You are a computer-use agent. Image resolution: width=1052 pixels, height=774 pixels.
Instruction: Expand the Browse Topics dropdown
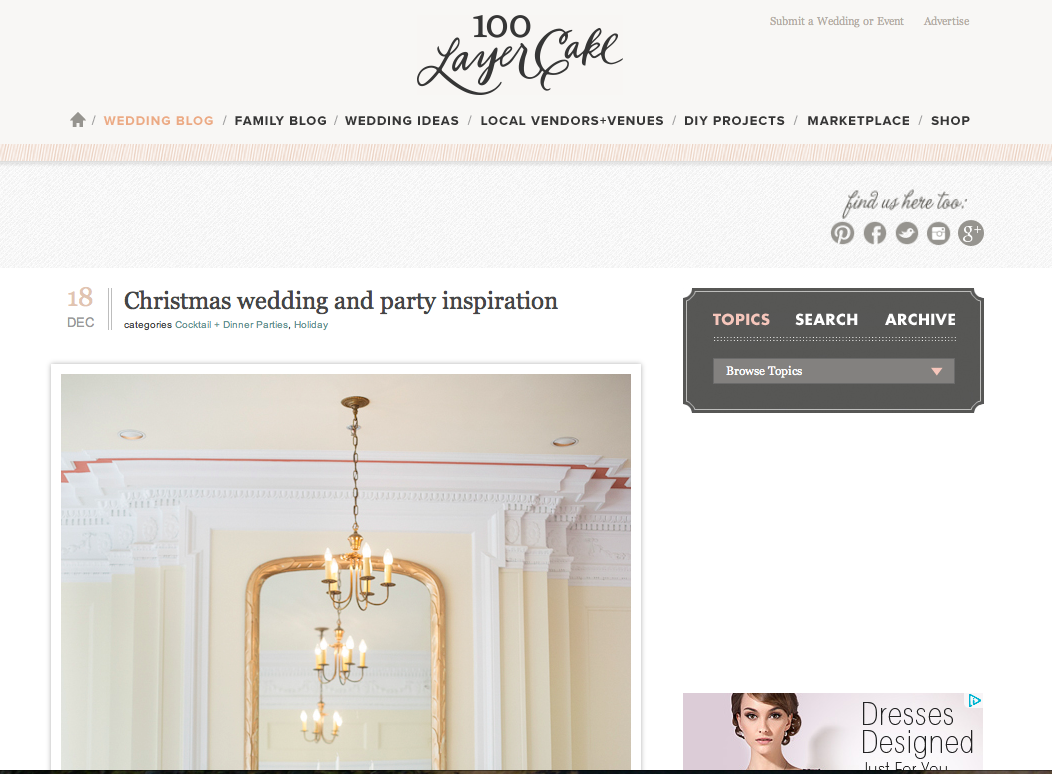[833, 371]
